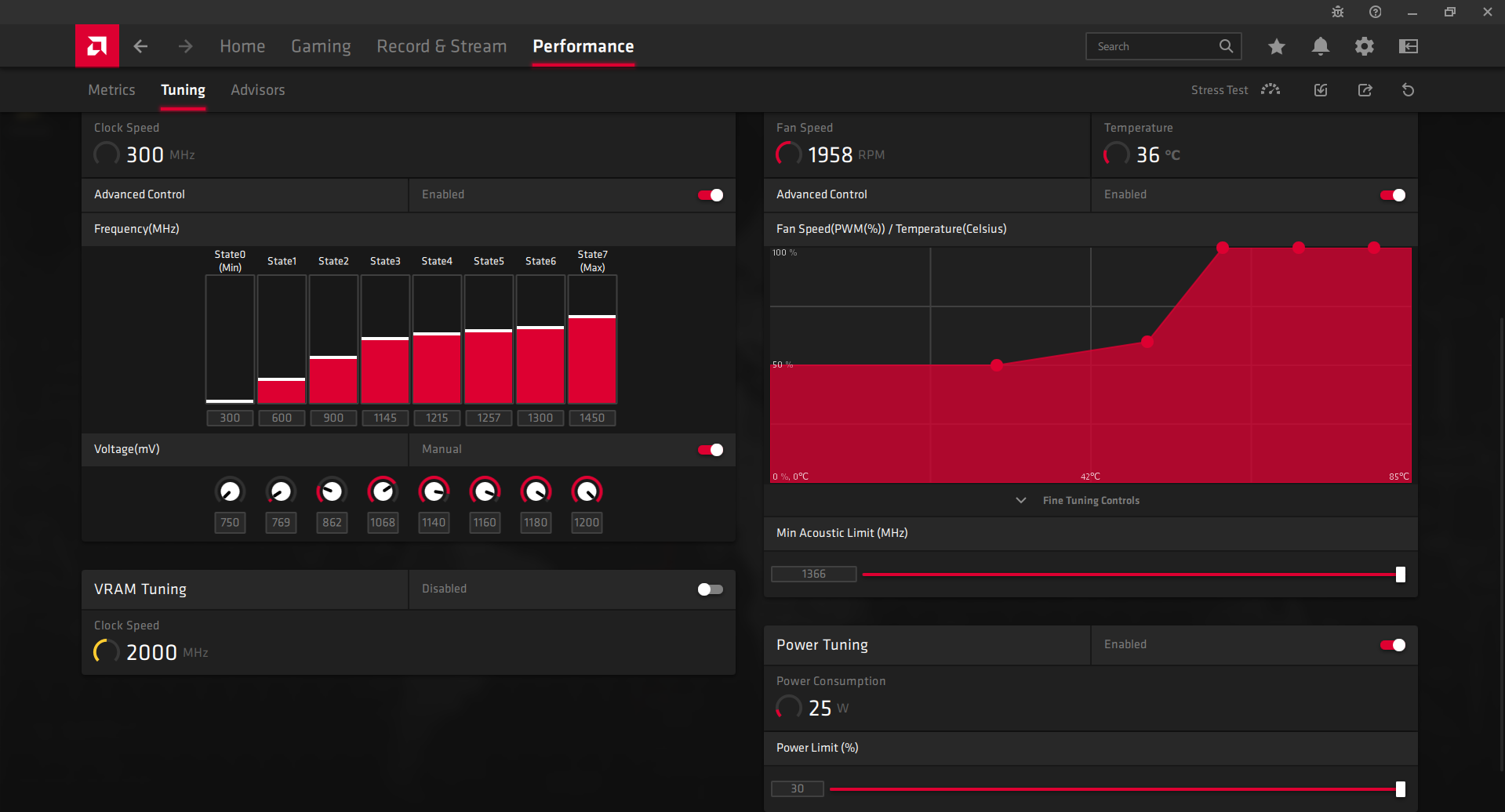This screenshot has width=1505, height=812.
Task: Click the State3 voltage knob above 1068
Action: pos(383,491)
